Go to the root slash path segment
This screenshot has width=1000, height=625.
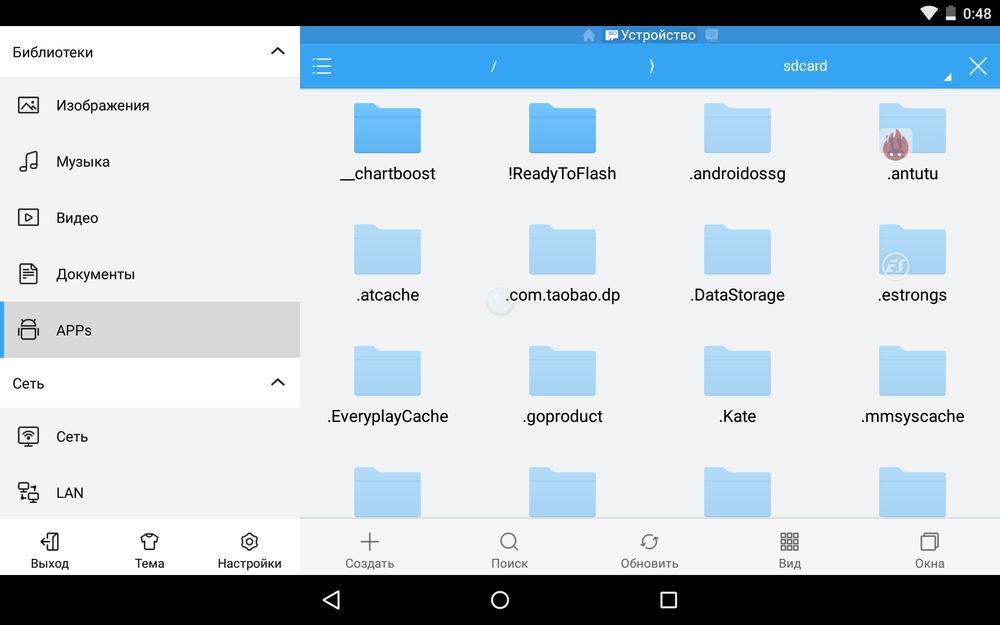[493, 66]
